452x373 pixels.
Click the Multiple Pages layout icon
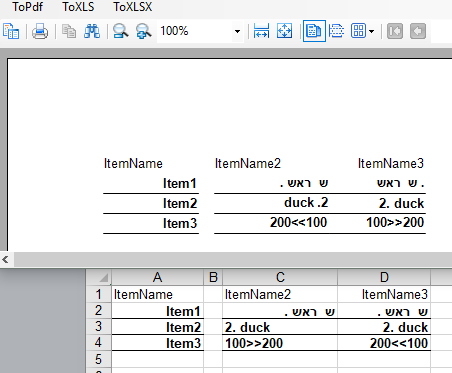coord(358,31)
